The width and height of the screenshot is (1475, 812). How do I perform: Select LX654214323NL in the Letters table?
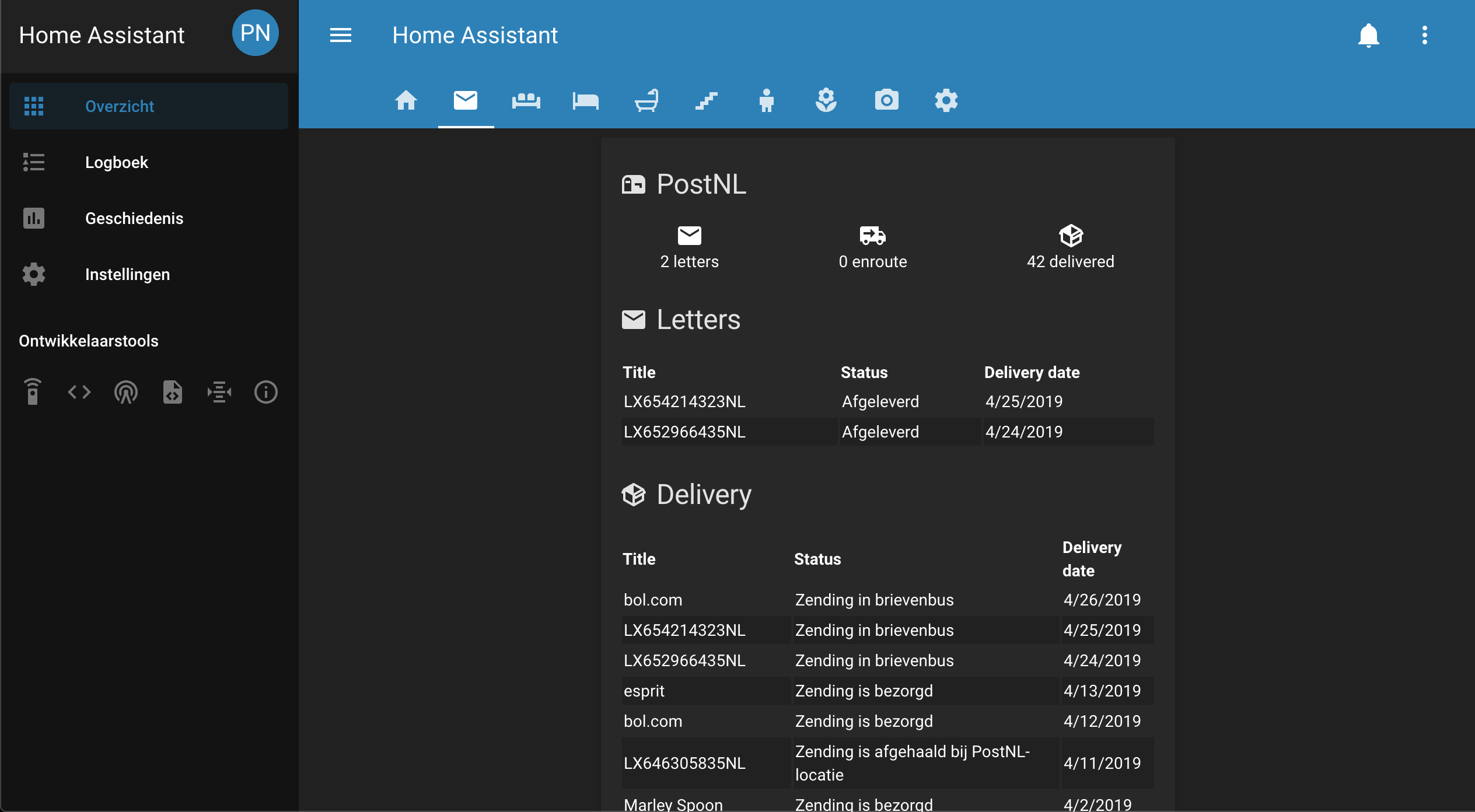click(x=684, y=401)
